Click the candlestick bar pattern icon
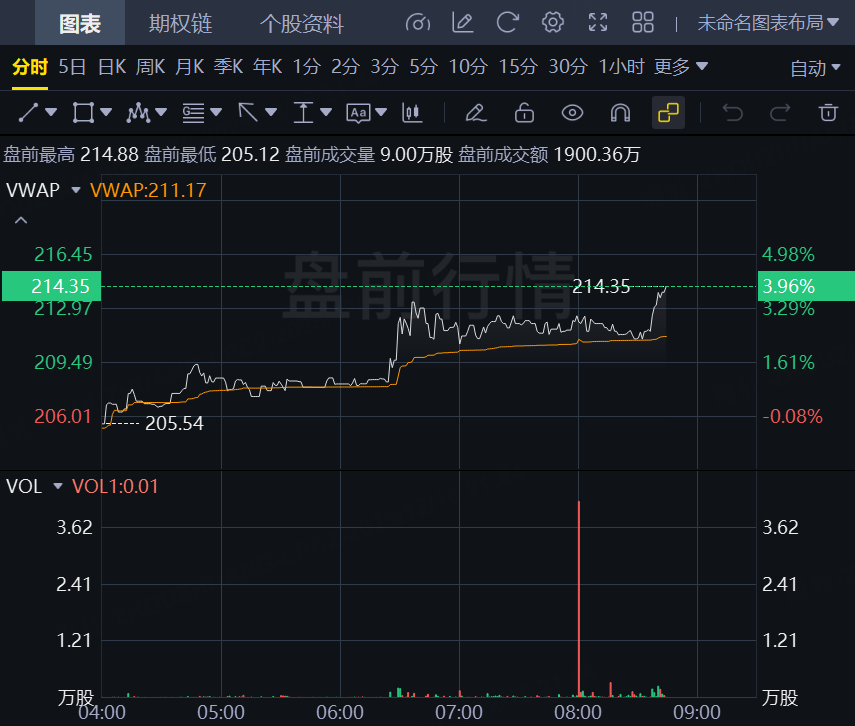 tap(412, 113)
